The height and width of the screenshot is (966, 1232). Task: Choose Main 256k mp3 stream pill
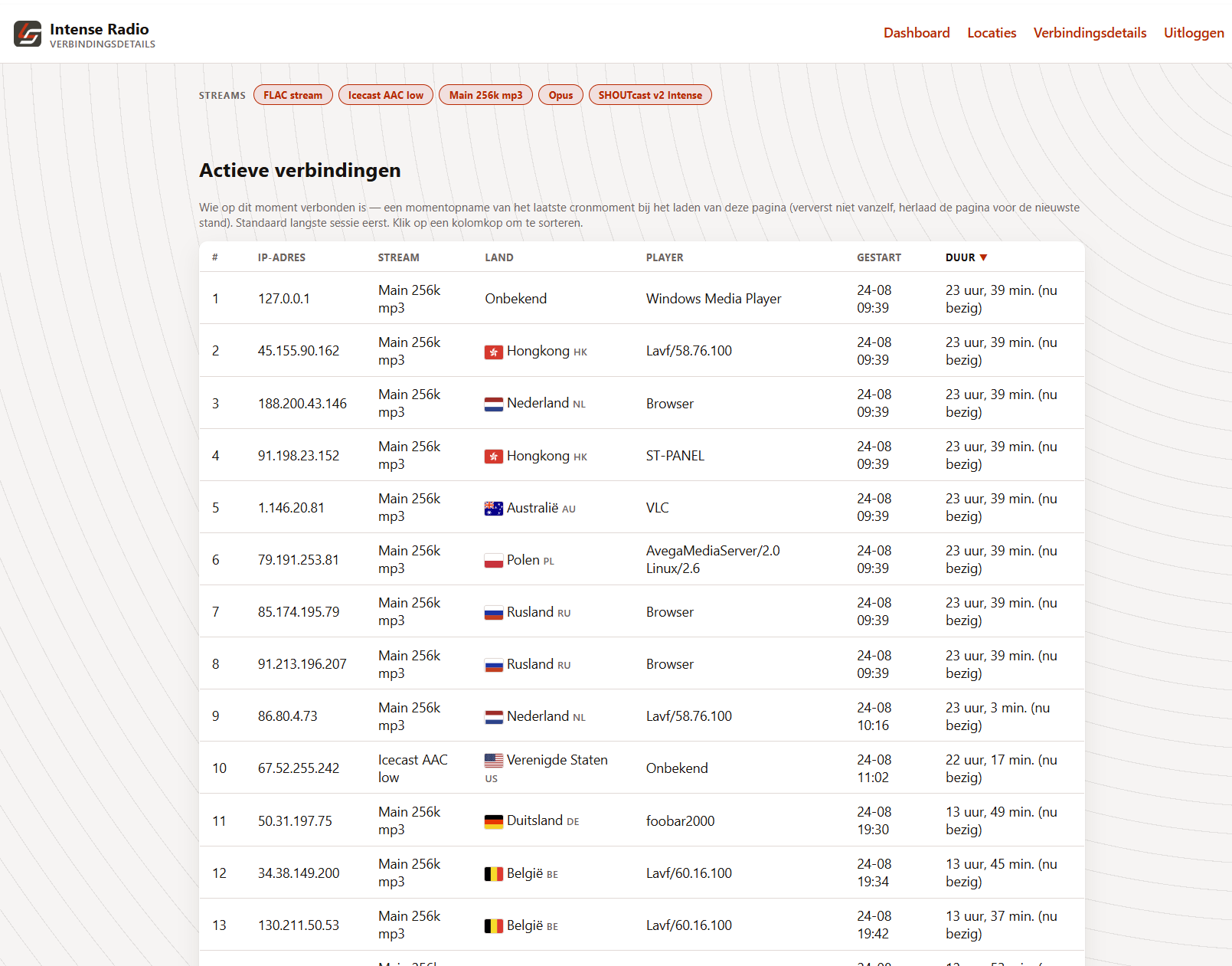pos(485,95)
